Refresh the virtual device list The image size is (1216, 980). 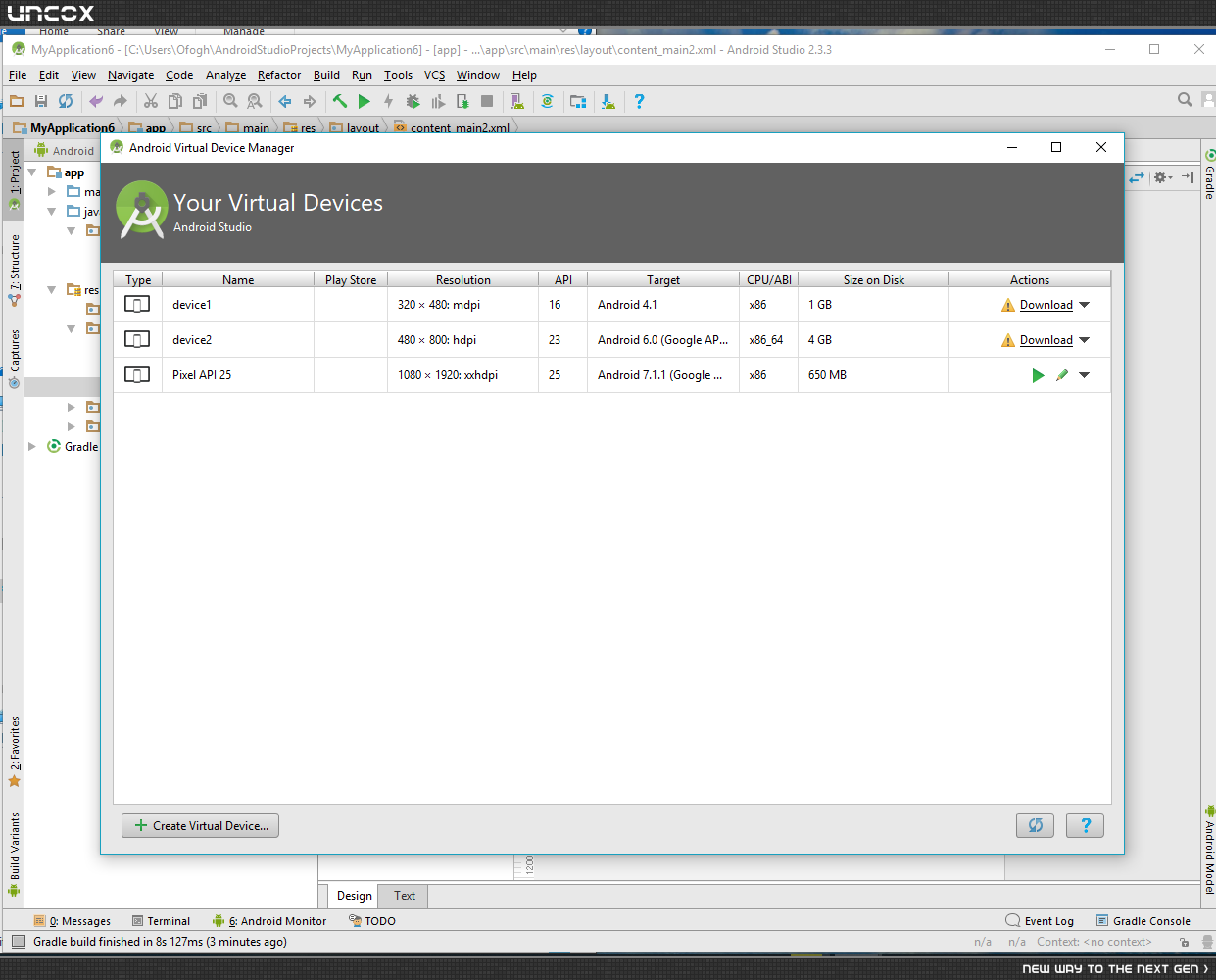tap(1035, 826)
